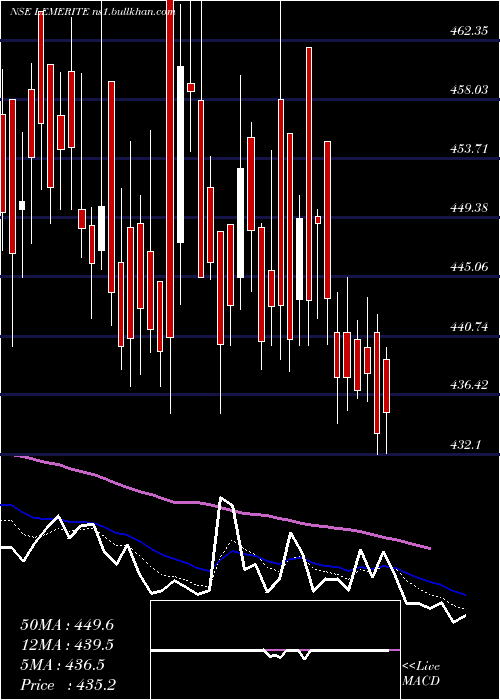Click the 445.06 price level label
Image resolution: width=500 pixels, height=700 pixels.
(x=470, y=267)
